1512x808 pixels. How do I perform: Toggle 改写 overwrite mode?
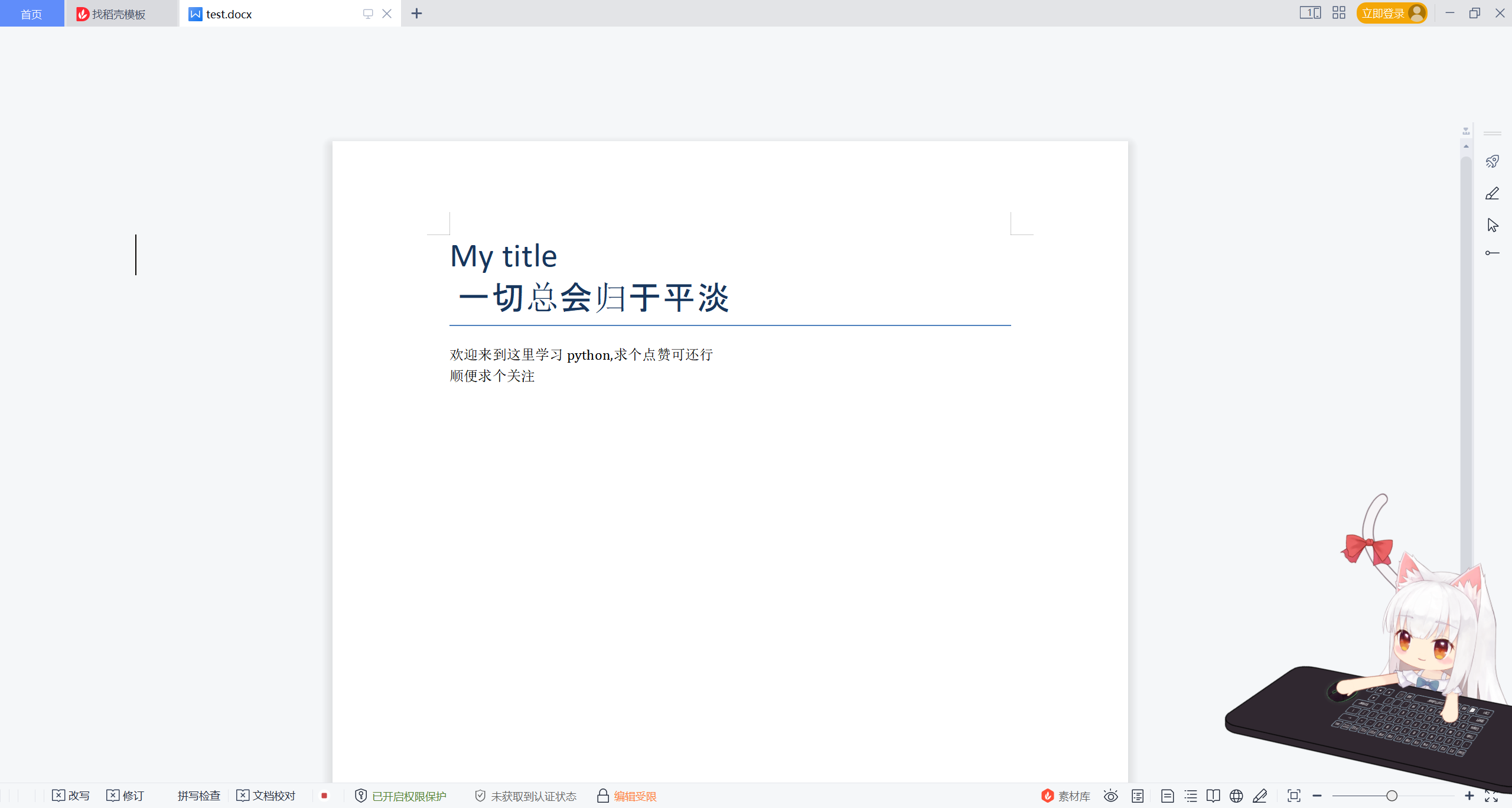tap(71, 796)
